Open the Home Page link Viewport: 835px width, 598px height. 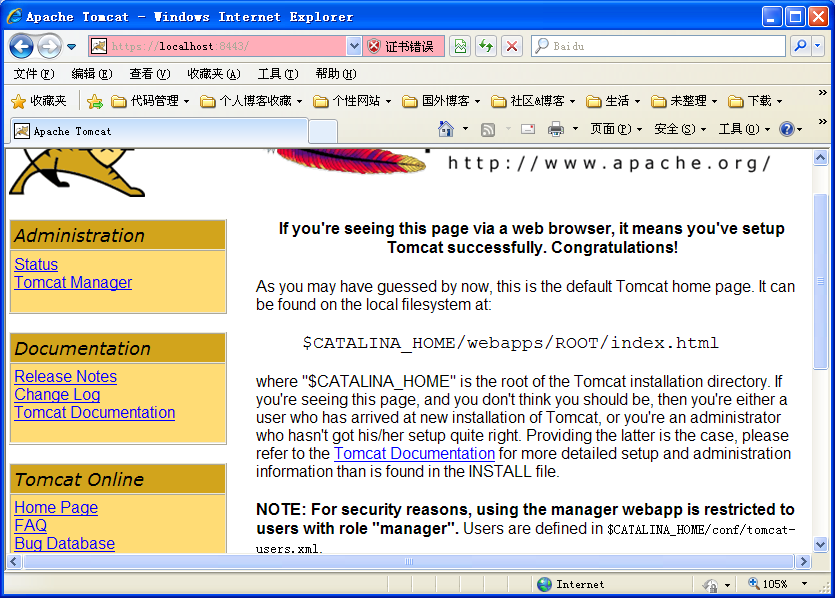point(56,507)
